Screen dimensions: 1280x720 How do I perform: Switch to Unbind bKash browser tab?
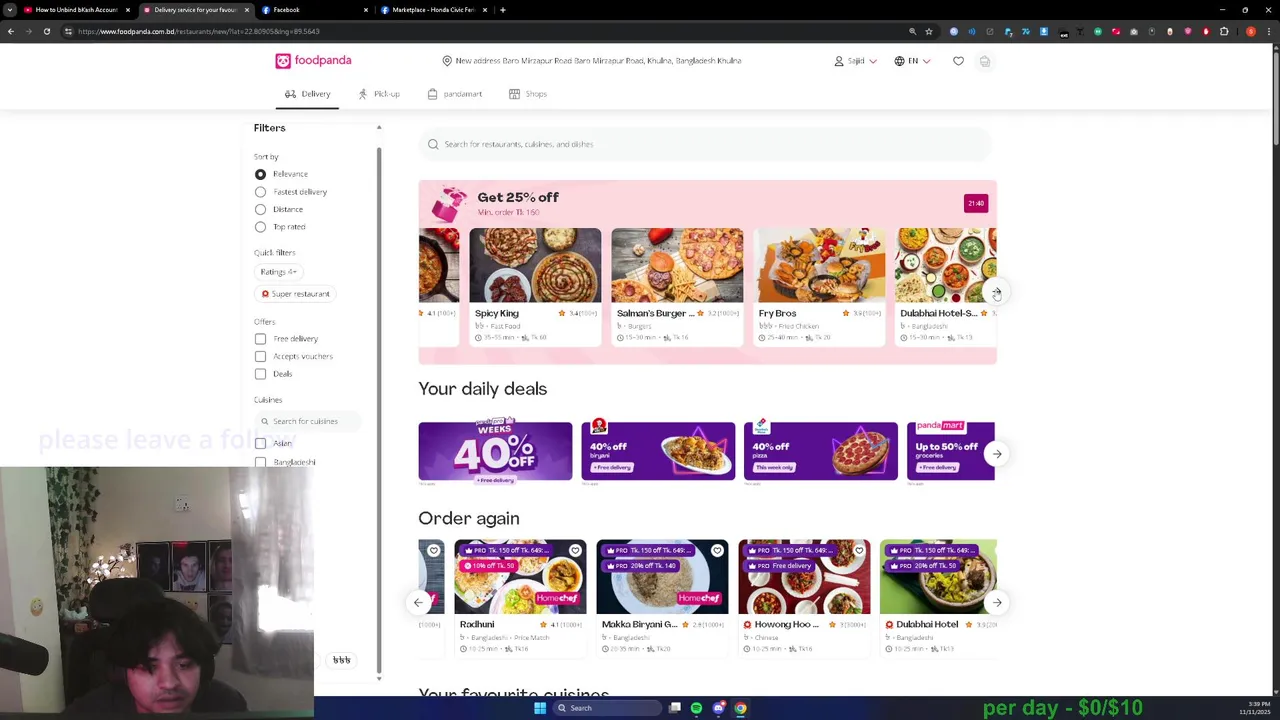76,10
